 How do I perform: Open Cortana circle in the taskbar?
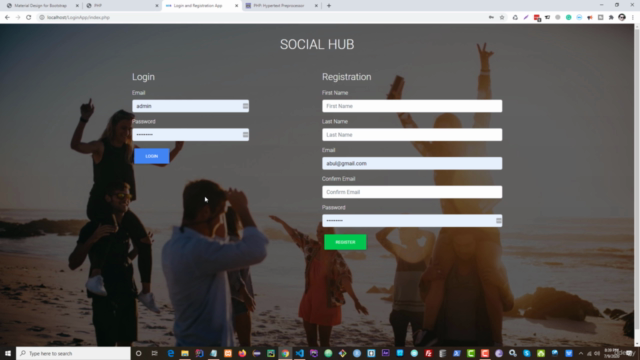coord(139,353)
